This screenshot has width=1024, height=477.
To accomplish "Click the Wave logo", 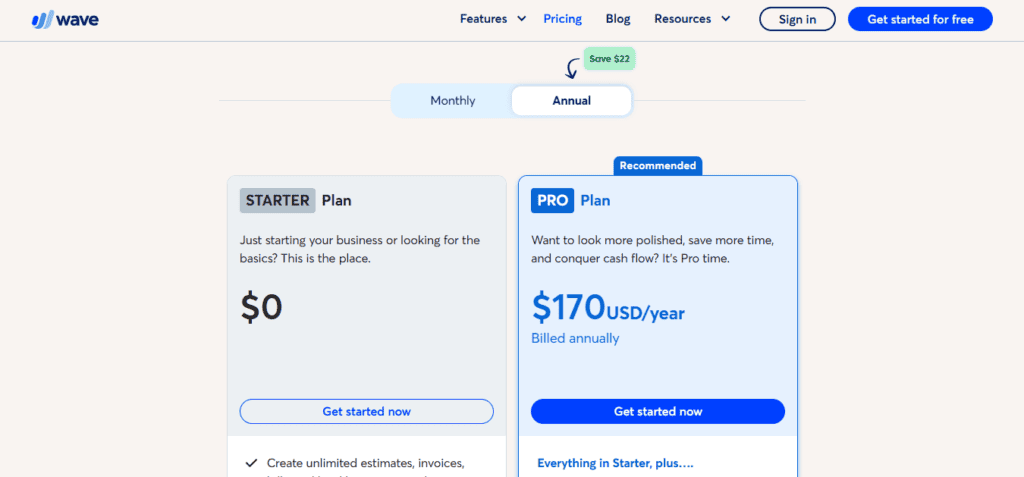I will coord(65,20).
